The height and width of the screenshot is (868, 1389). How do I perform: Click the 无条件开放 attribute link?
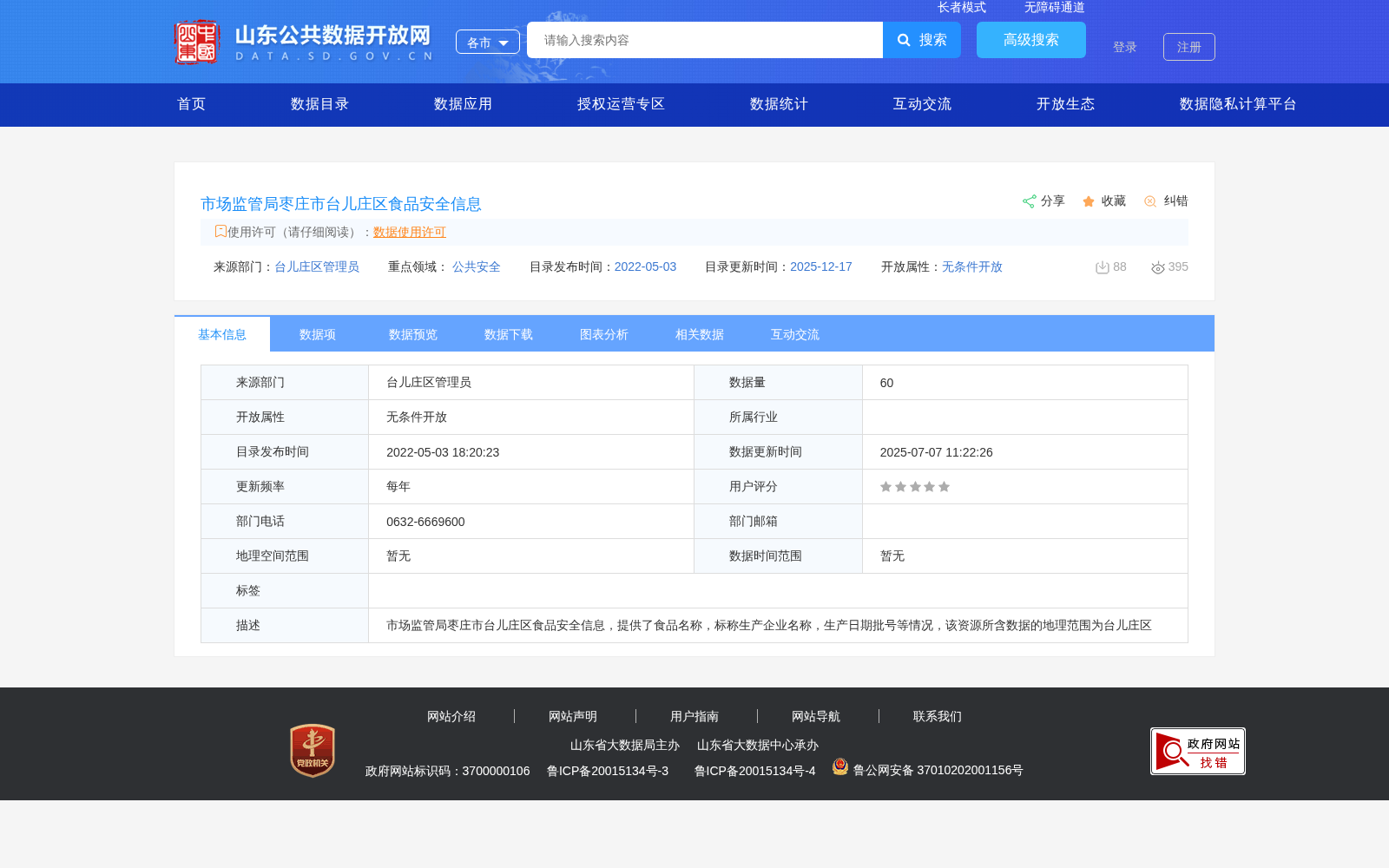click(972, 266)
